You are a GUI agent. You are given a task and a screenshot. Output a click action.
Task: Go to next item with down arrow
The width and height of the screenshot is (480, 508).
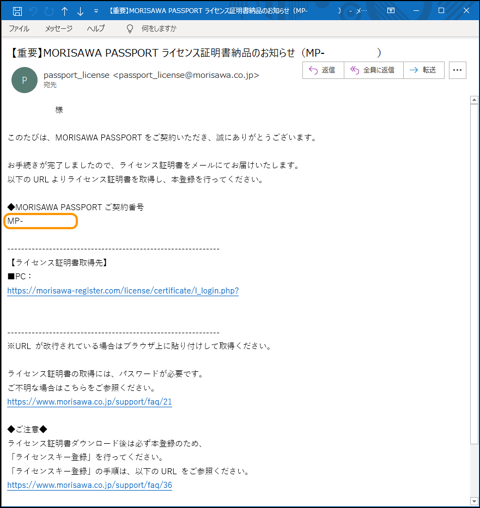tap(80, 11)
